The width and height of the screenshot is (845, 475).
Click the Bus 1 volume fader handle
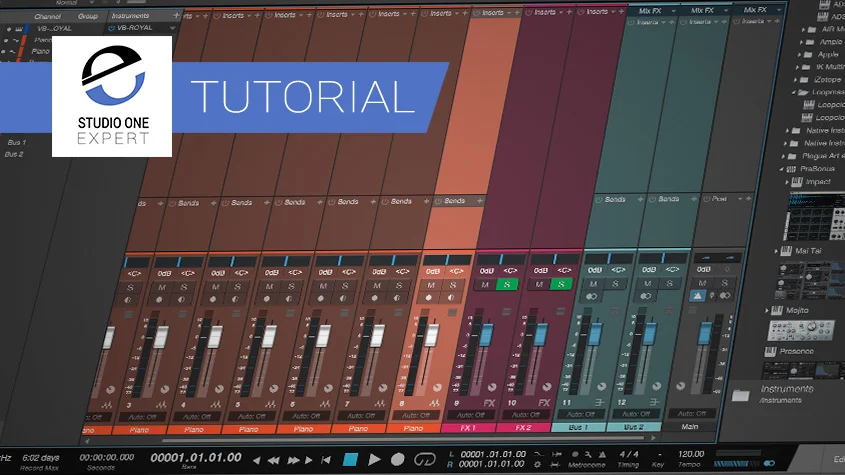click(x=595, y=334)
